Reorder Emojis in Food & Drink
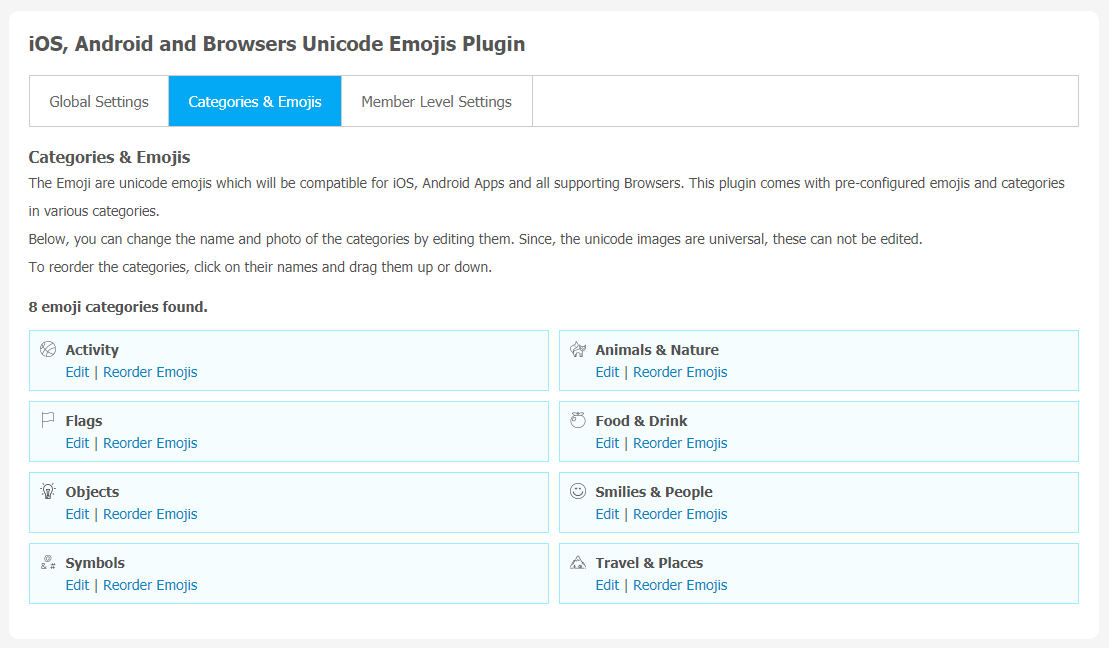 680,443
